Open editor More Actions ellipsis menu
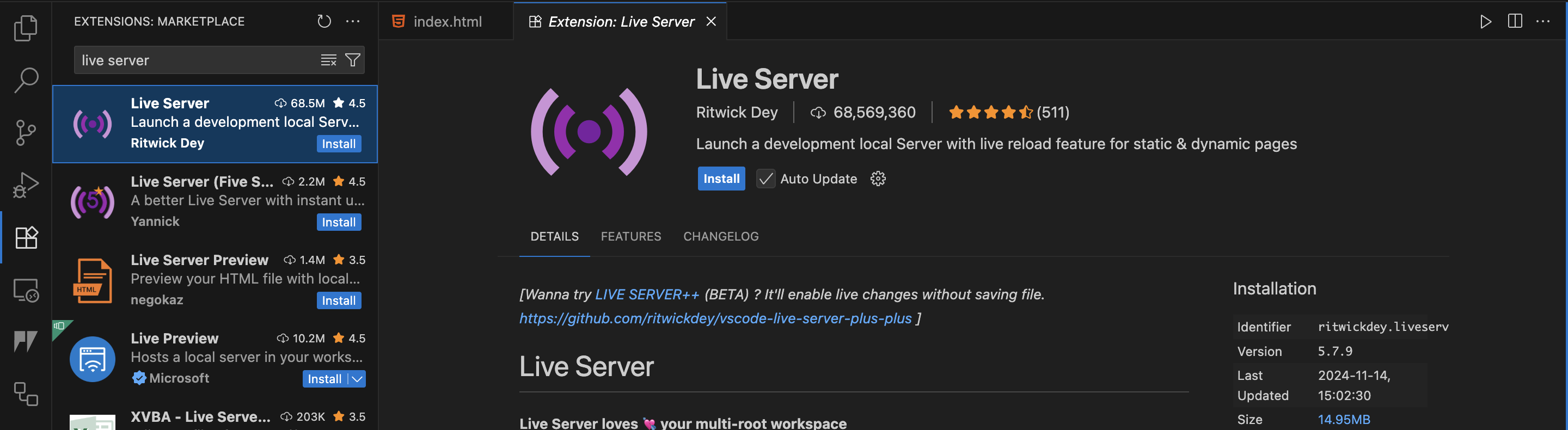1568x430 pixels. [x=1542, y=21]
